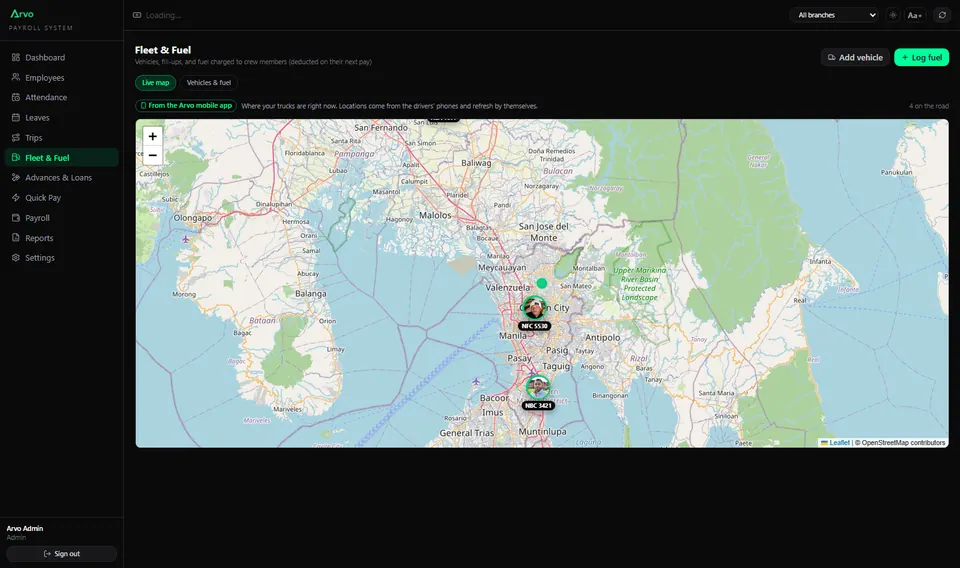This screenshot has height=568, width=960.
Task: Zoom out on the map
Action: tap(152, 155)
